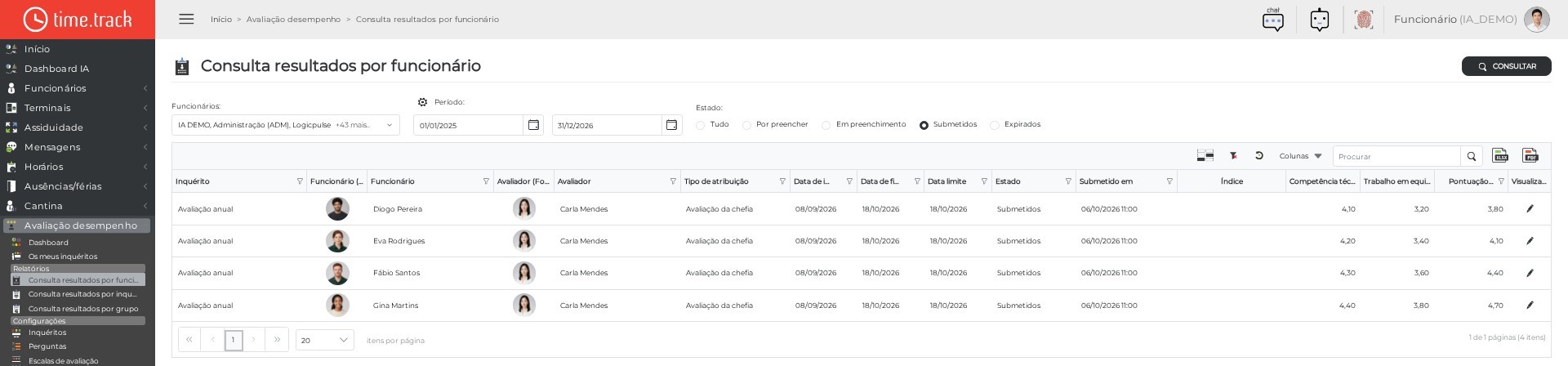Filter the Tipo de atribuição column
The image size is (1568, 366).
tap(782, 181)
